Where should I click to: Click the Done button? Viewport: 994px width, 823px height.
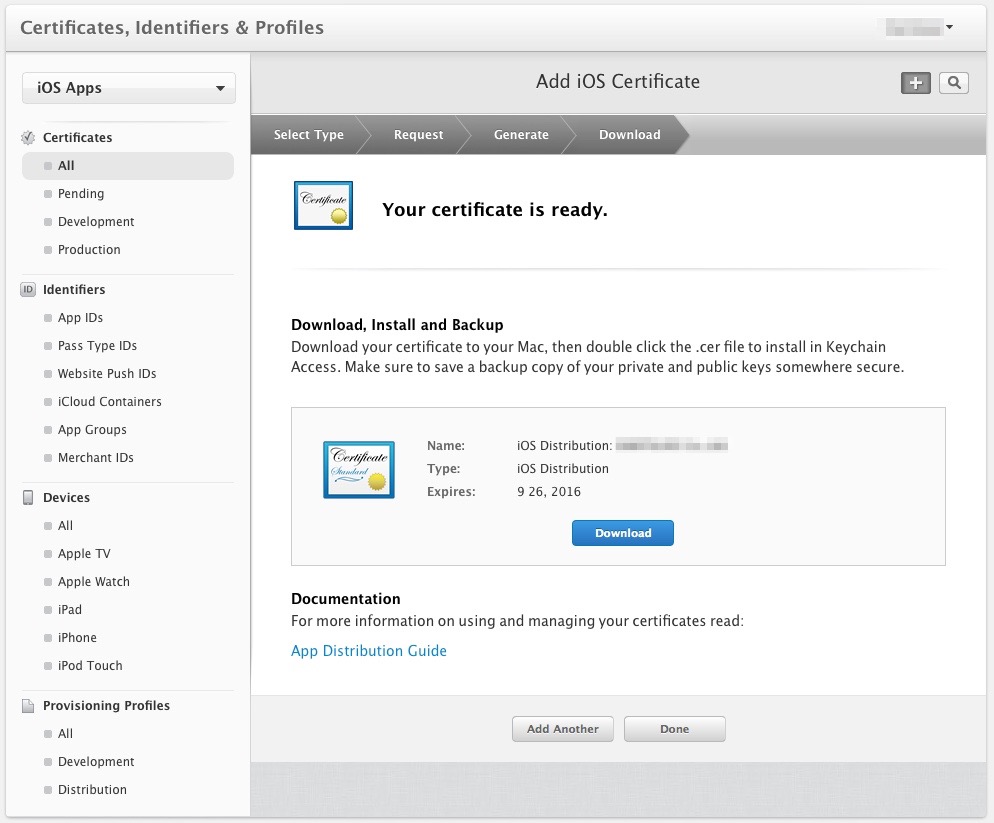click(674, 729)
